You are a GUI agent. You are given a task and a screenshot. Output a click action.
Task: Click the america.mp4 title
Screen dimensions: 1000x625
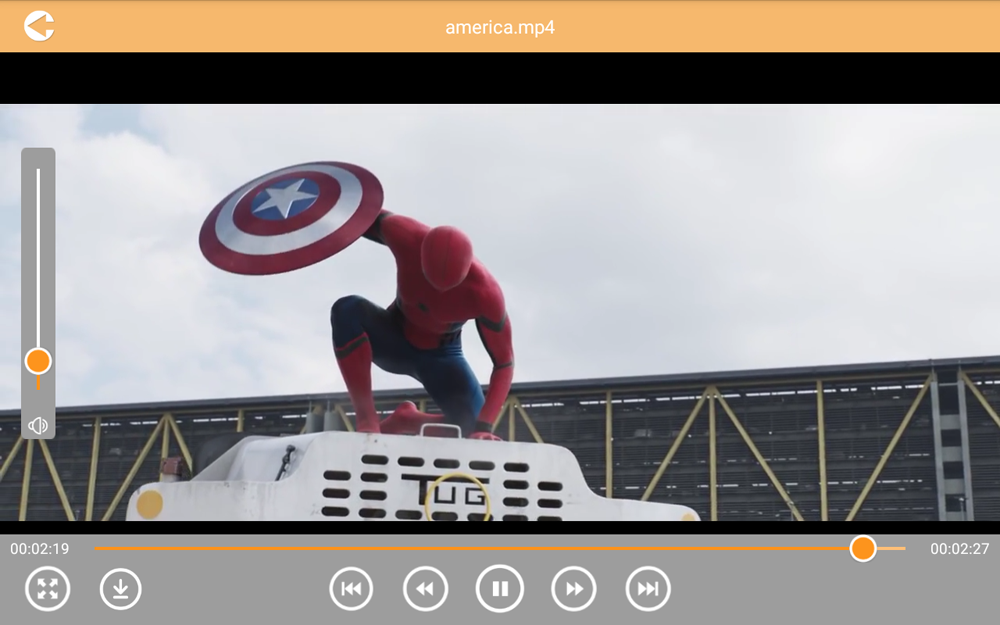click(500, 27)
